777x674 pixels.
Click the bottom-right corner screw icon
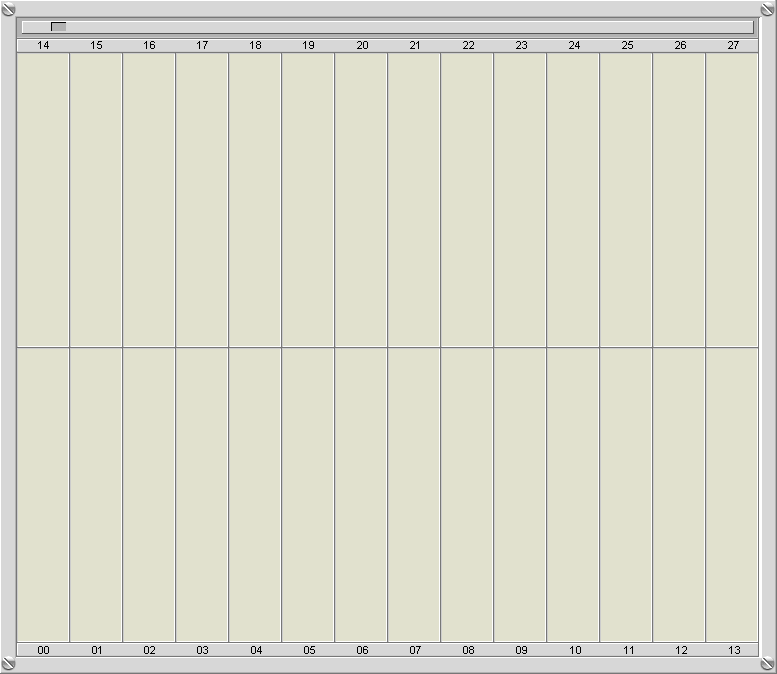(768, 664)
